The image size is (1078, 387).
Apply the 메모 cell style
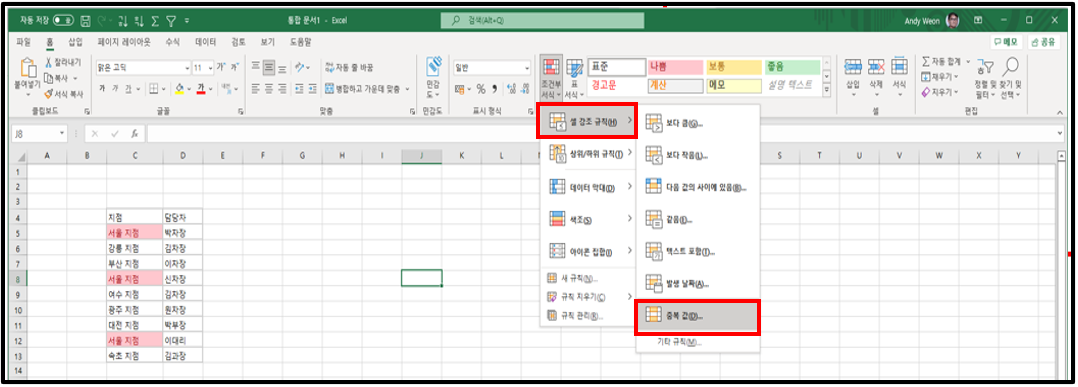pyautogui.click(x=734, y=86)
